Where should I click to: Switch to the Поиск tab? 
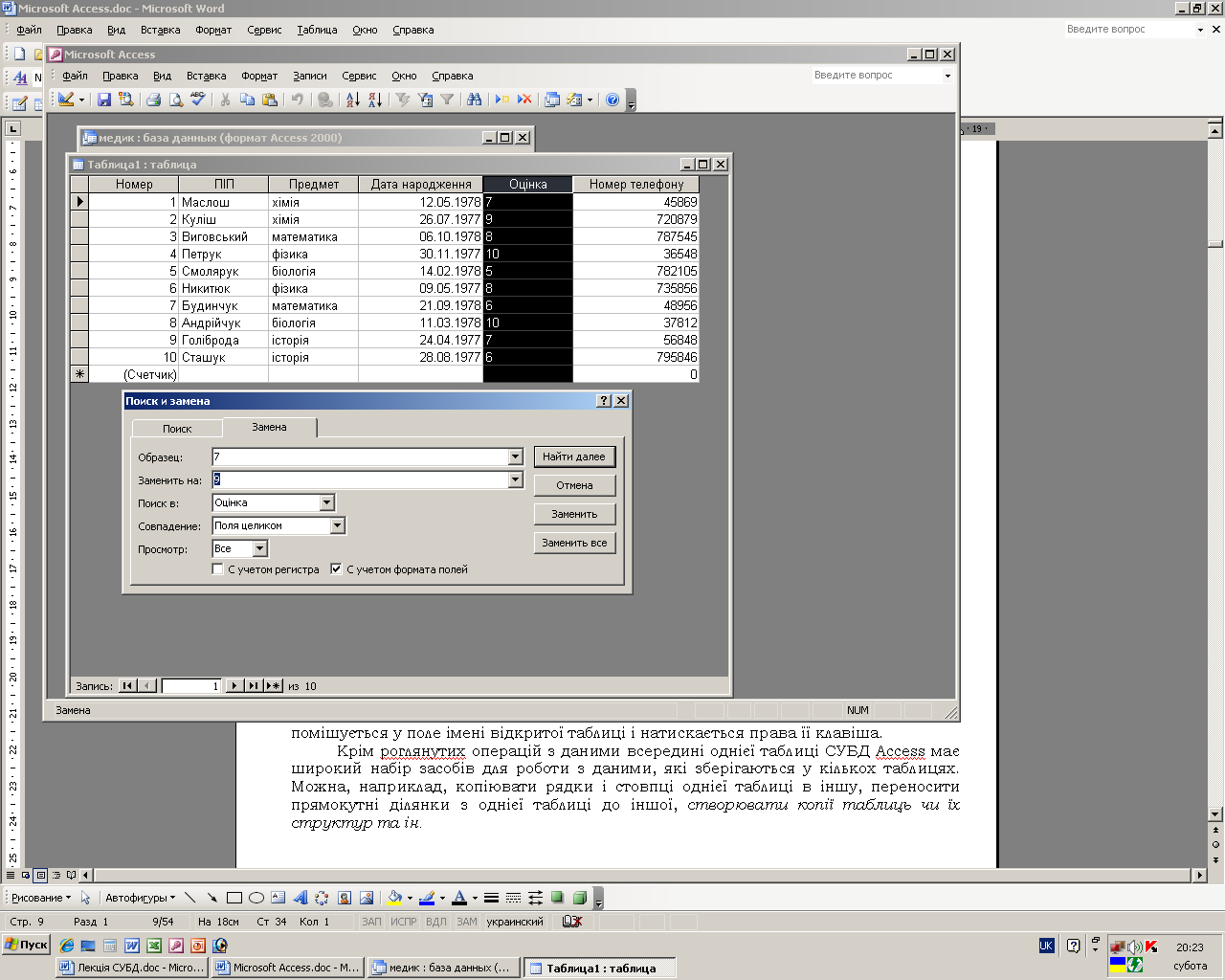[177, 429]
